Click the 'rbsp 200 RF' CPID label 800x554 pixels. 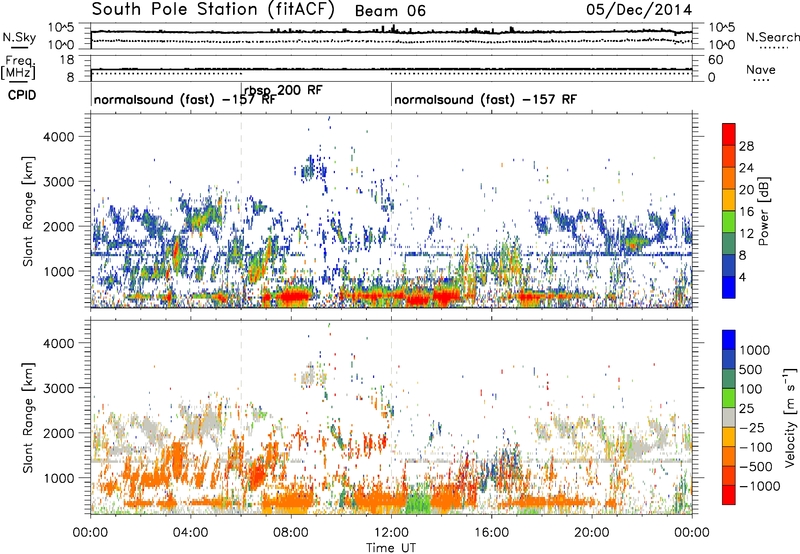click(283, 90)
